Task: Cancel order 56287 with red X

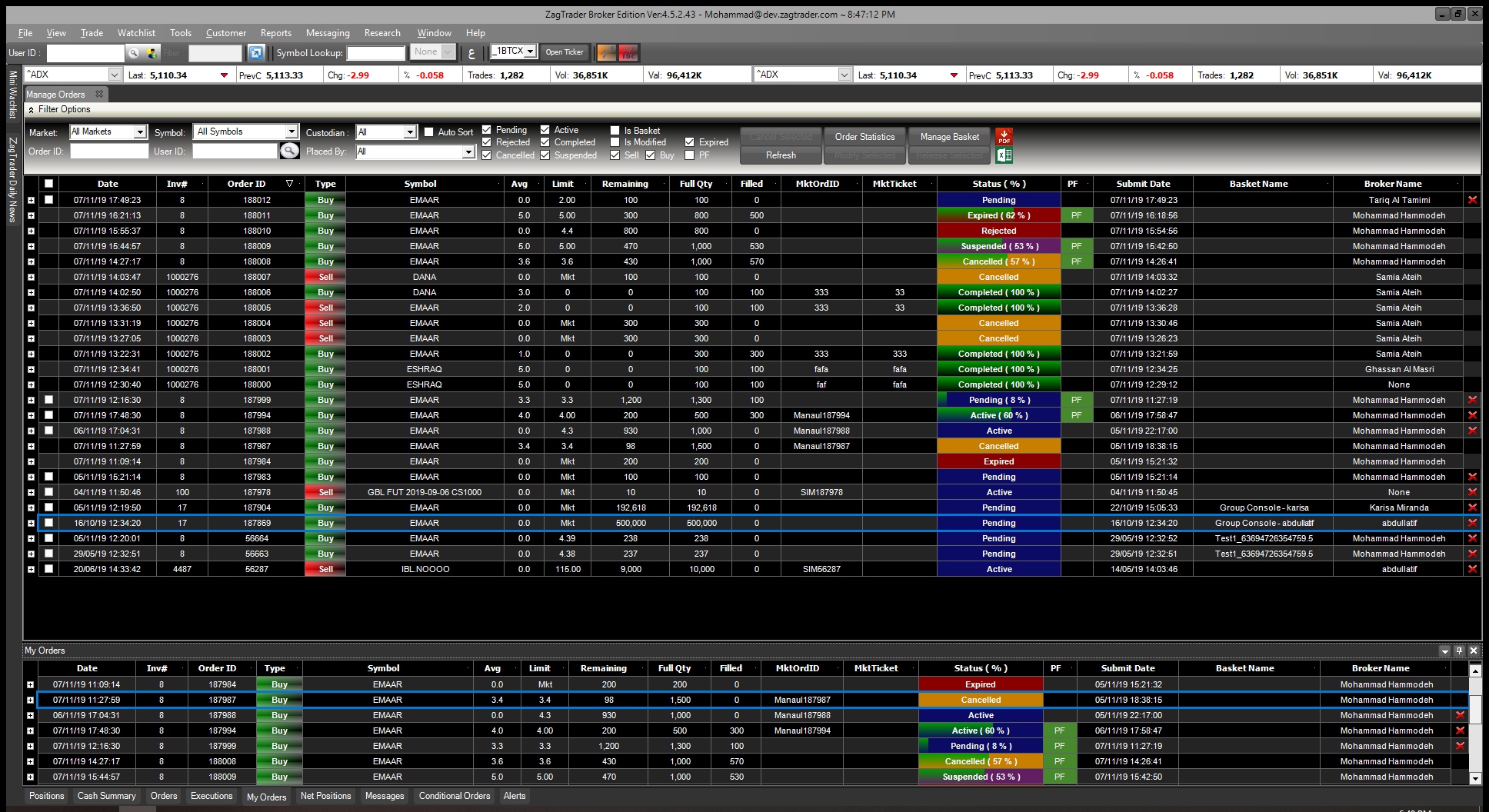Action: click(x=1472, y=569)
